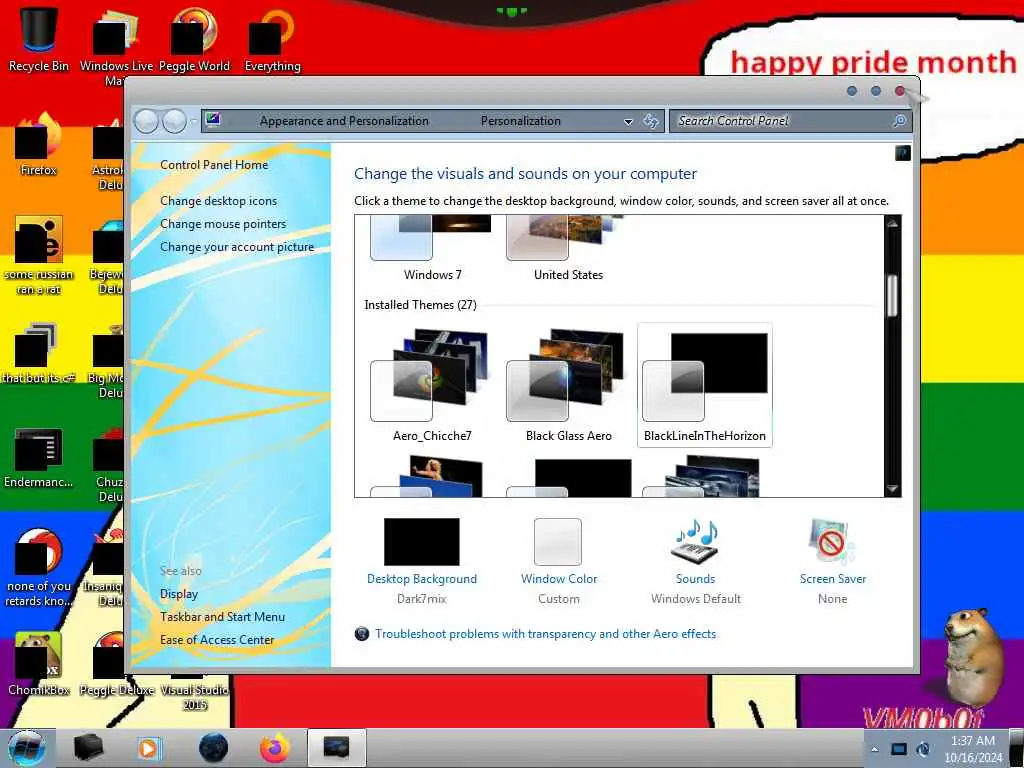Open the Everything desktop shortcut
Screen dimensions: 1024x768
coord(272,39)
